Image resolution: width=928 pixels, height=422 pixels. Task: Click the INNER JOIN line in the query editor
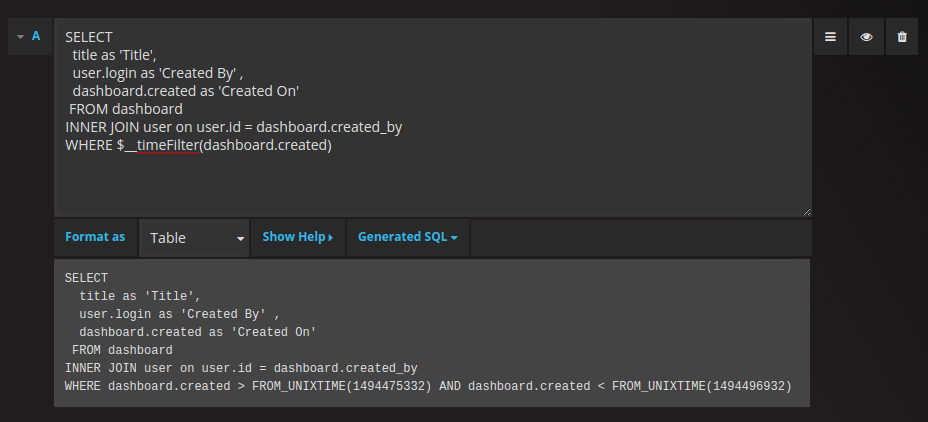[x=233, y=127]
